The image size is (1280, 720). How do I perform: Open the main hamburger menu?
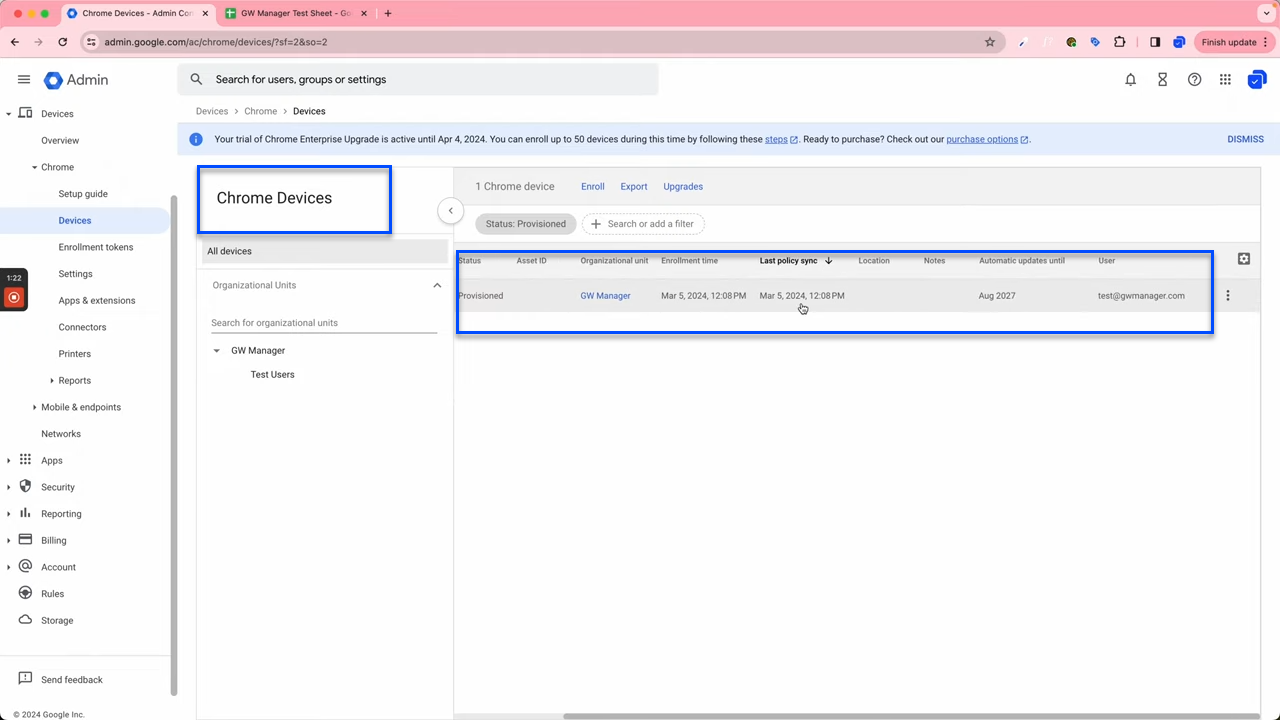pyautogui.click(x=24, y=80)
